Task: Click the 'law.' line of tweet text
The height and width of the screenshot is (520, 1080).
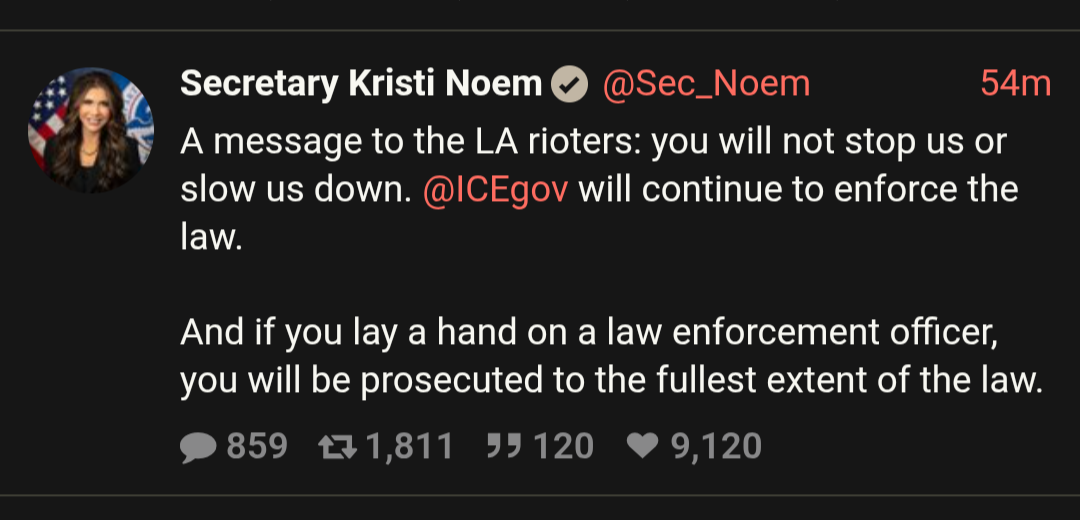Action: coord(211,238)
